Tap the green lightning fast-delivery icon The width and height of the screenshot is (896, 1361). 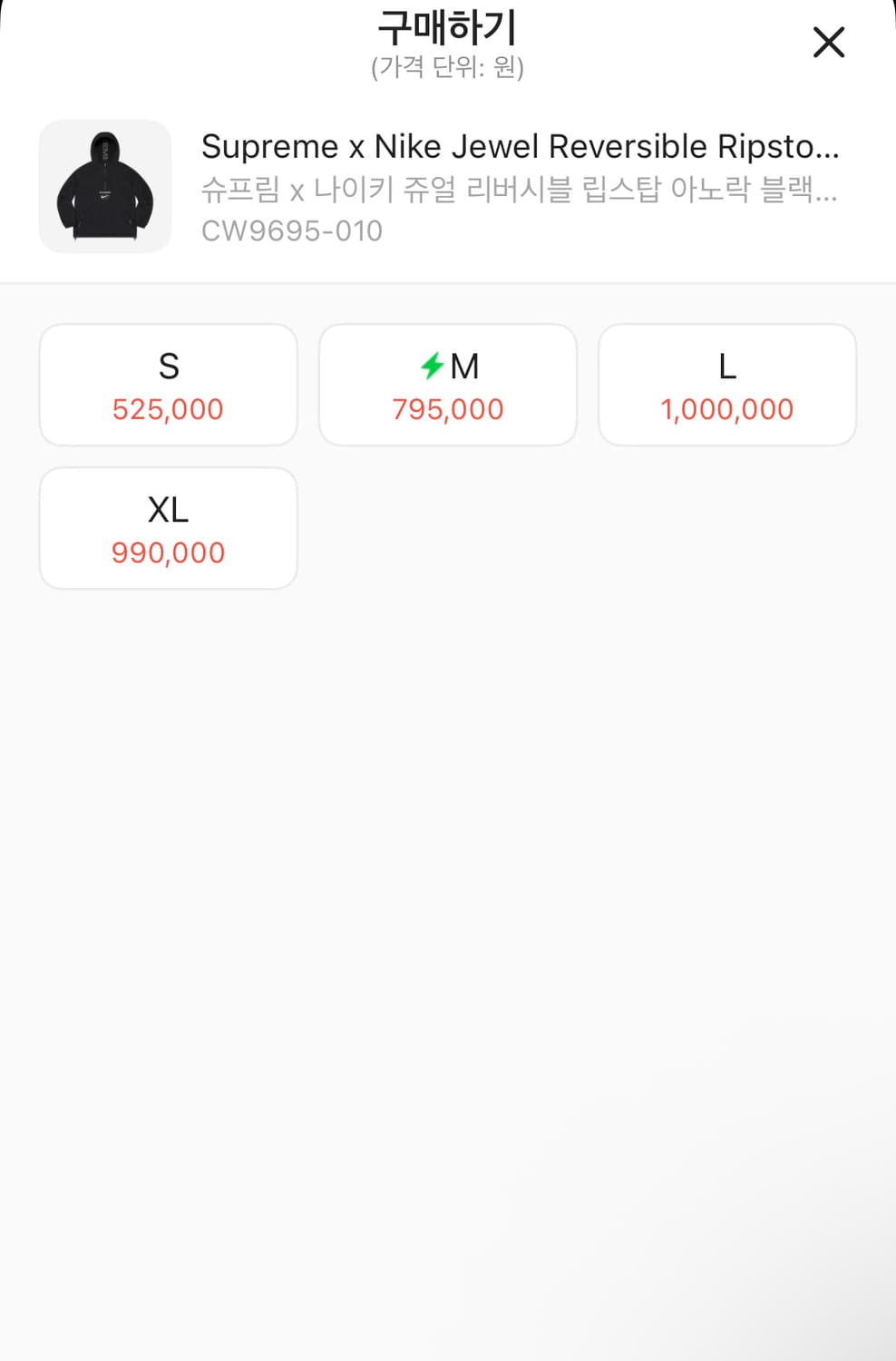[x=432, y=366]
